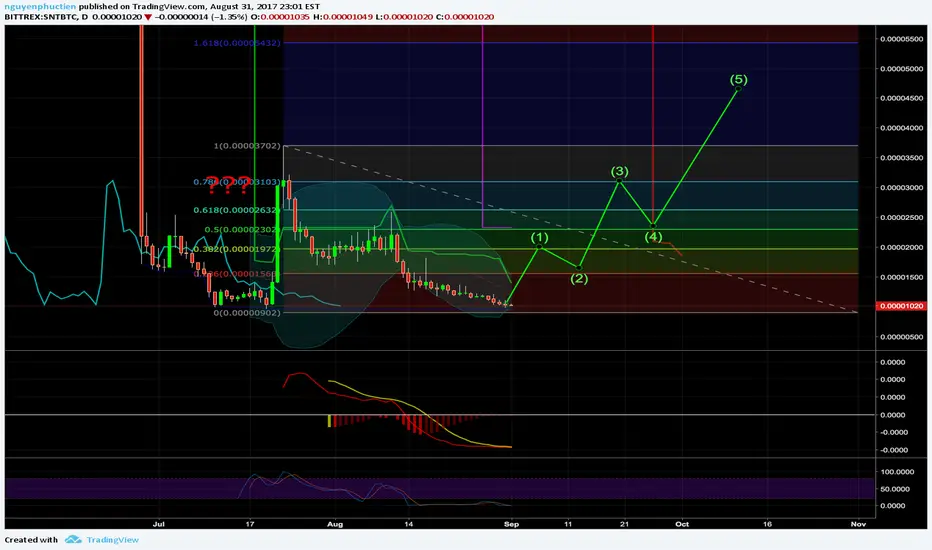Select the 0.382(0.00001972) Fibonacci label
932x550 pixels.
point(237,249)
